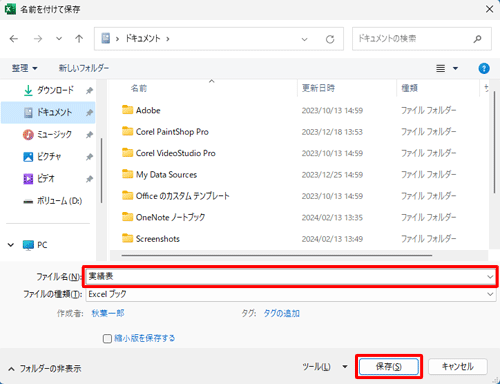The height and width of the screenshot is (384, 500).
Task: Open the view options dropdown arrow
Action: (455, 68)
